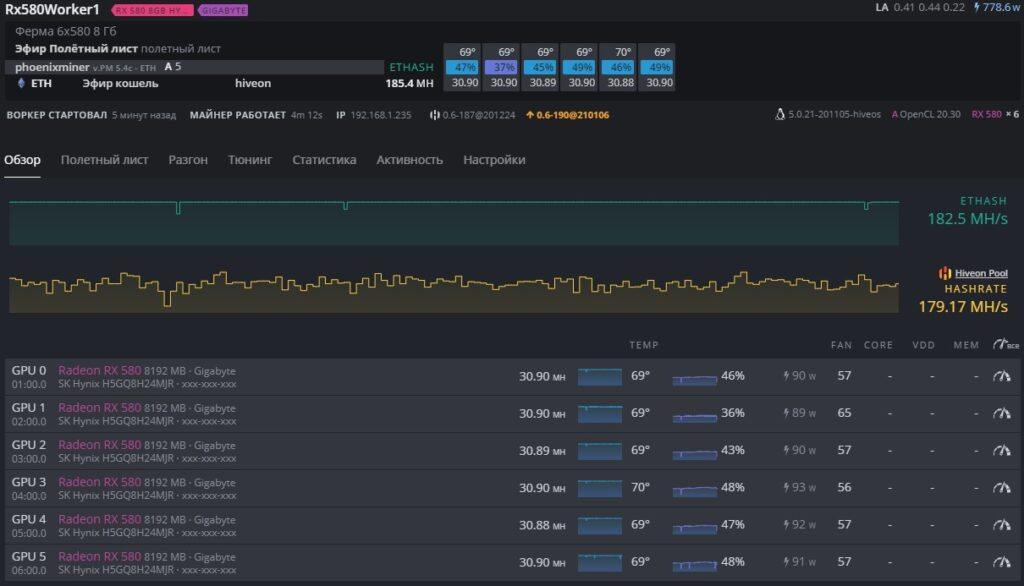
Task: Click the 182.5 MH/s ETHASH value
Action: tap(967, 219)
